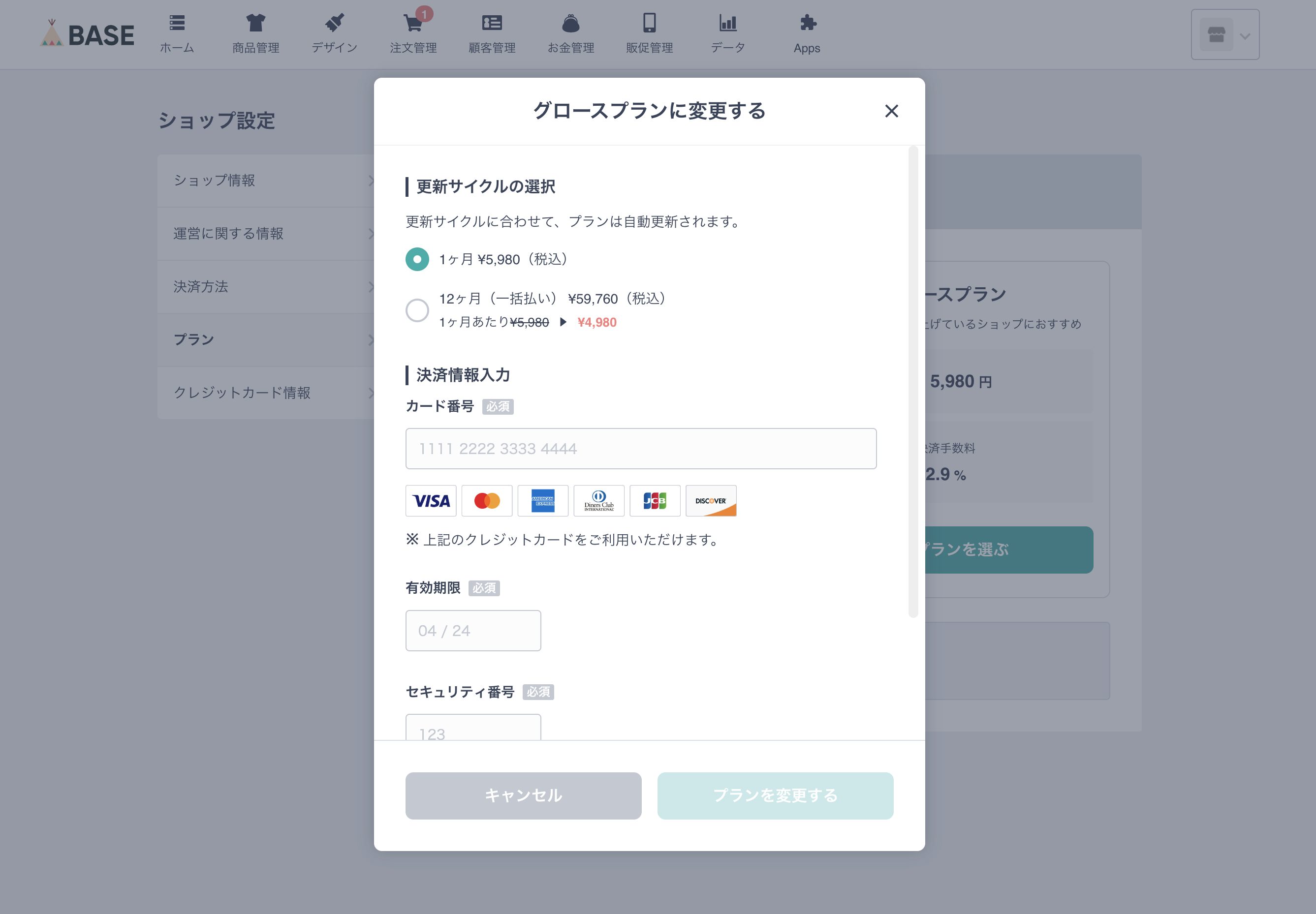
Task: Click the BASE tent logo
Action: [x=87, y=34]
